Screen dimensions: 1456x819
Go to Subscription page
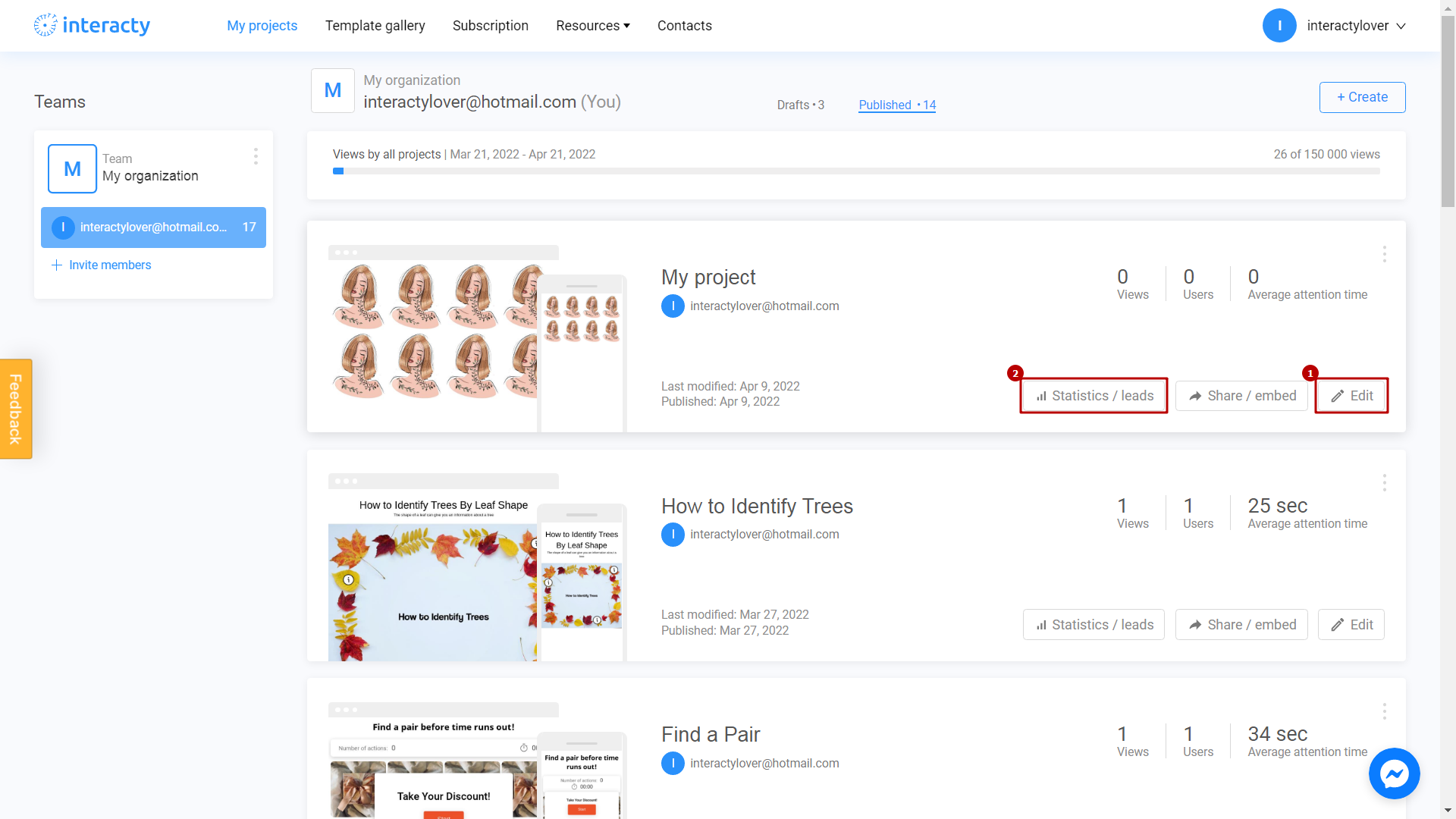click(x=490, y=26)
